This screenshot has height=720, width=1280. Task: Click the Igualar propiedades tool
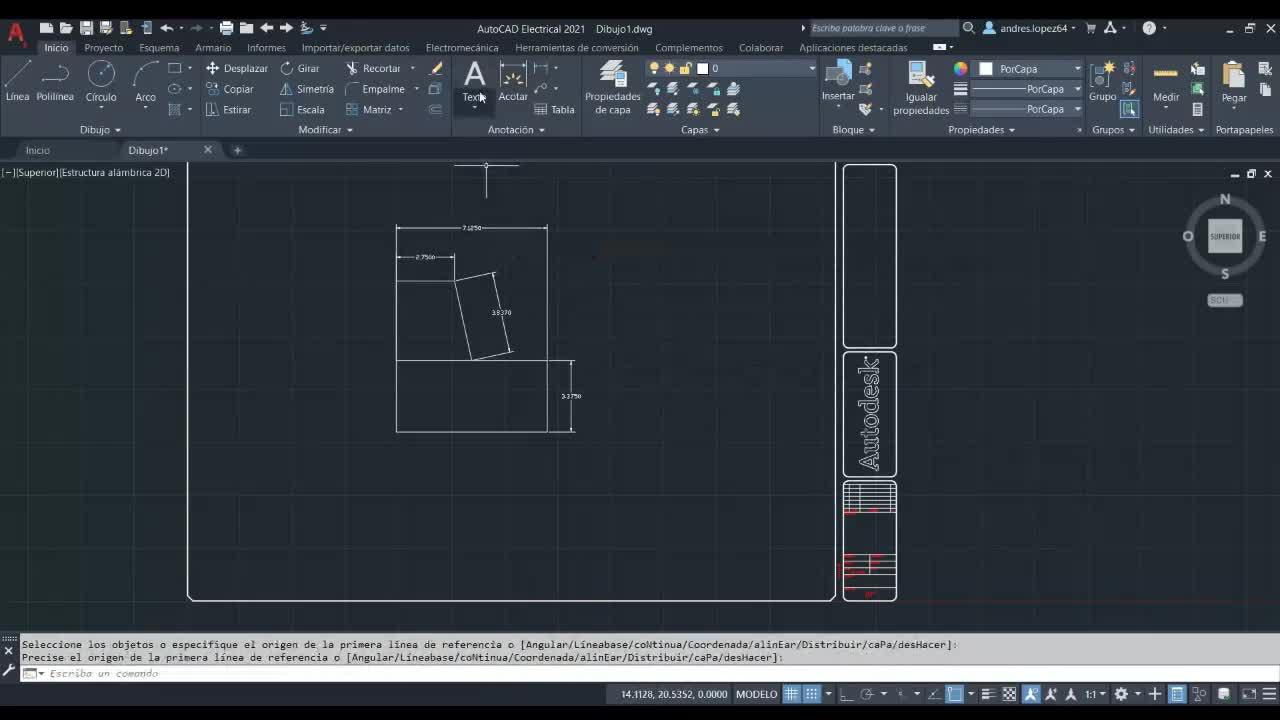pos(920,86)
